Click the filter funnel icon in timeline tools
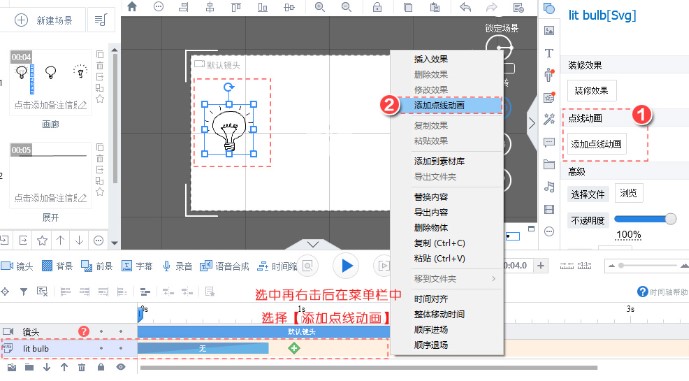This screenshot has height=381, width=689. point(23,291)
